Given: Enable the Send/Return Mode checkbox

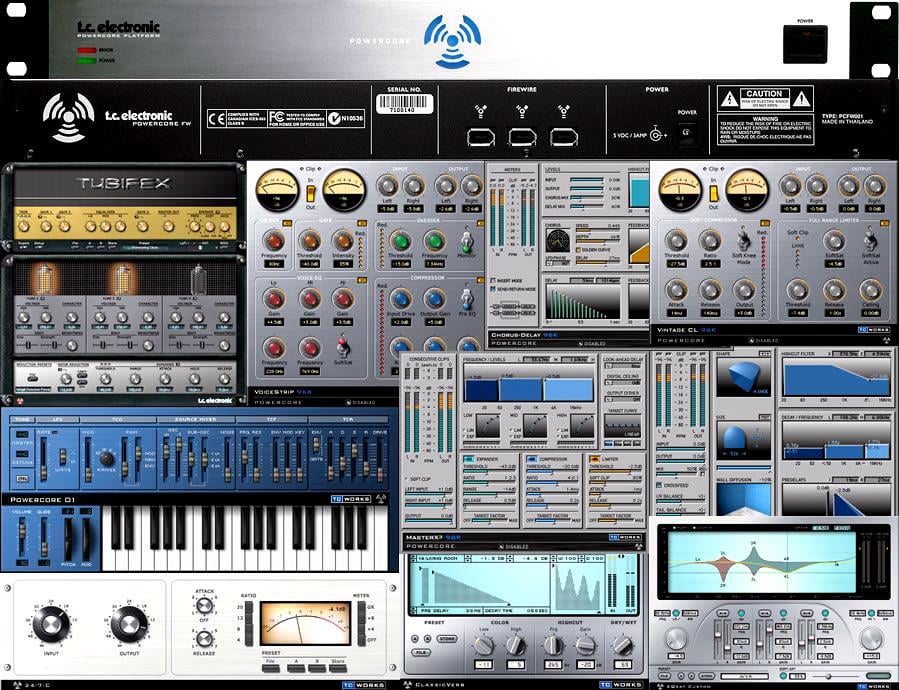Looking at the screenshot, I should click(x=494, y=288).
